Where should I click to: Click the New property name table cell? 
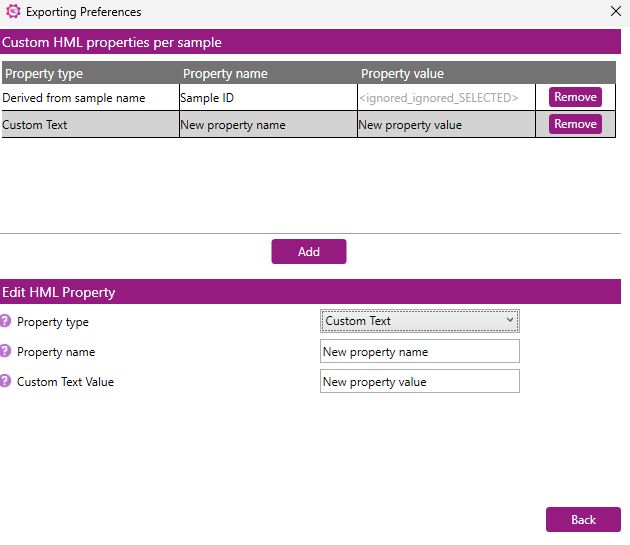pos(268,125)
